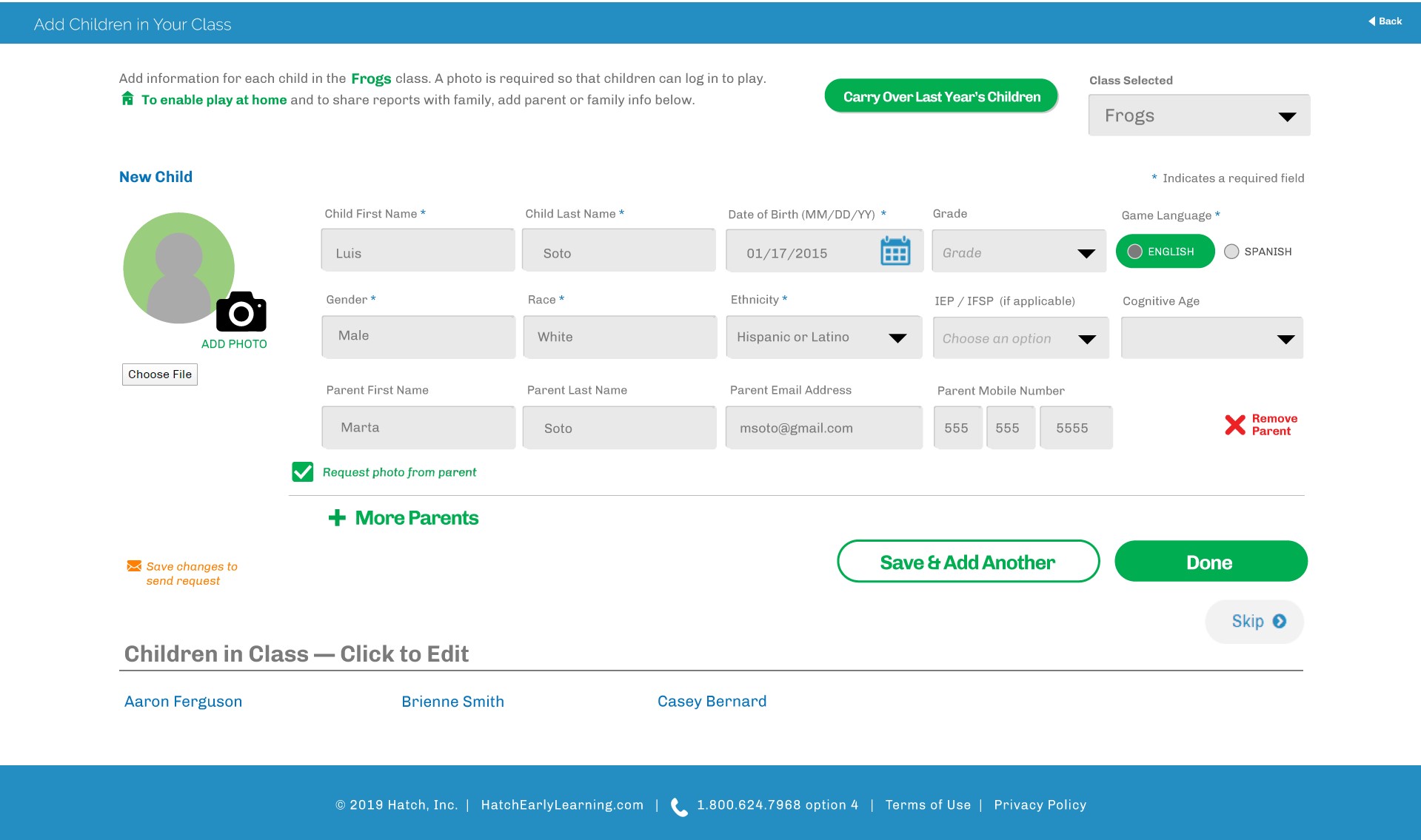Edit Aaron Ferguson in class list
This screenshot has height=840, width=1421.
[183, 702]
